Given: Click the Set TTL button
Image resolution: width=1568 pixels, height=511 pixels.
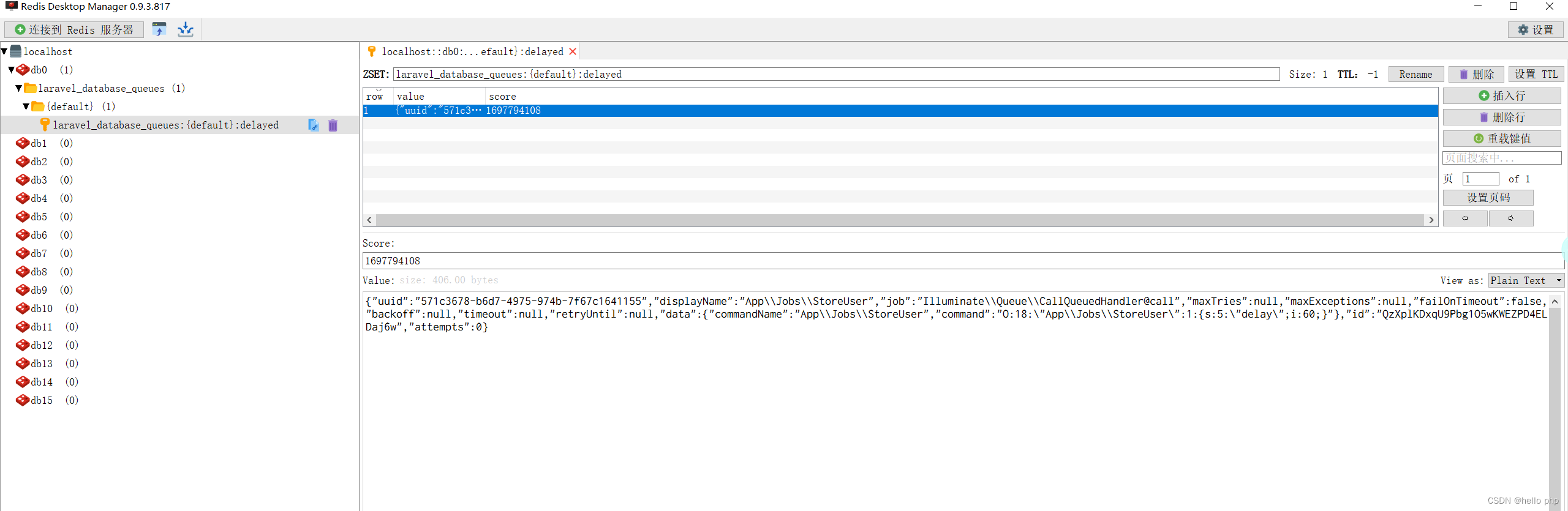Looking at the screenshot, I should [1536, 74].
